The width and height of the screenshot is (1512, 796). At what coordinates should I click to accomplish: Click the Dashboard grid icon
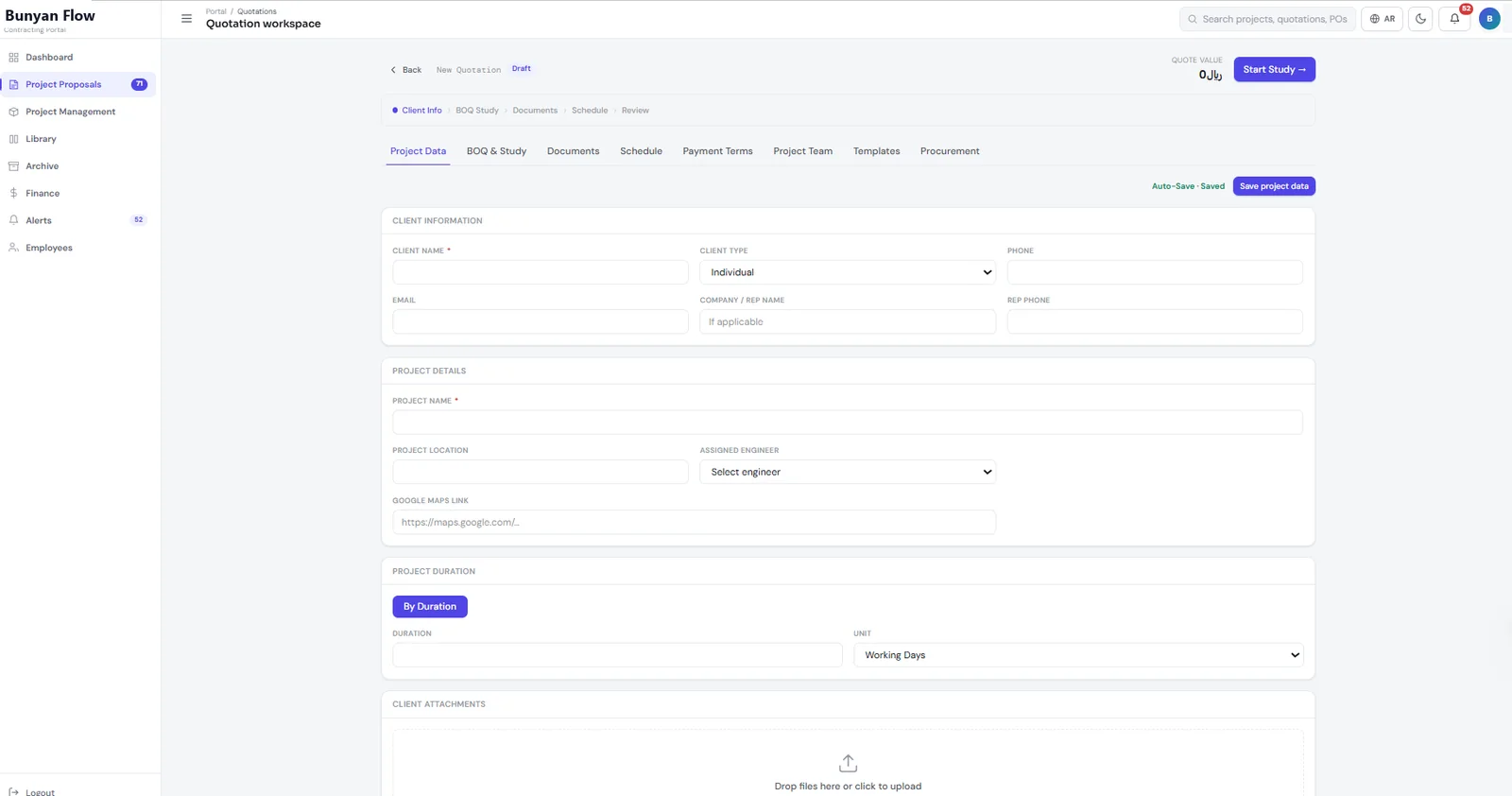pyautogui.click(x=13, y=58)
